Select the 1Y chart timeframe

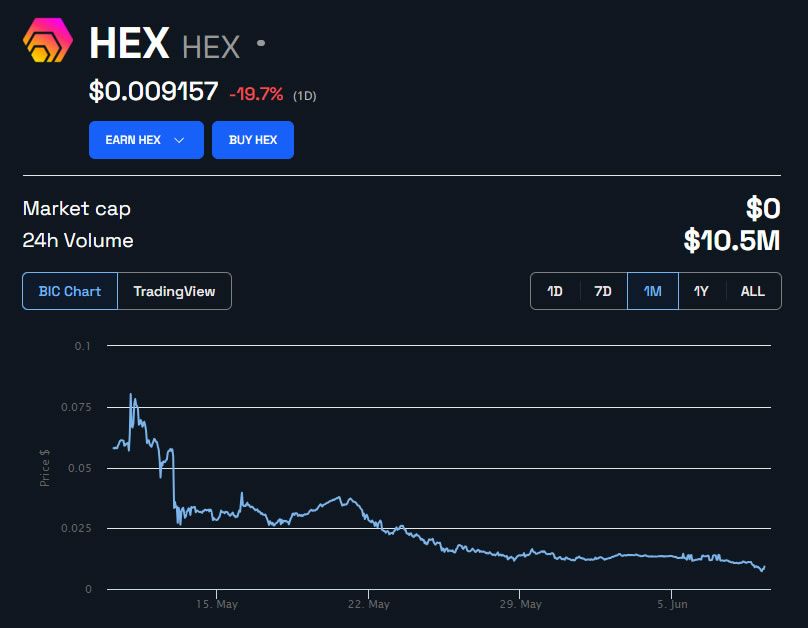click(x=701, y=291)
